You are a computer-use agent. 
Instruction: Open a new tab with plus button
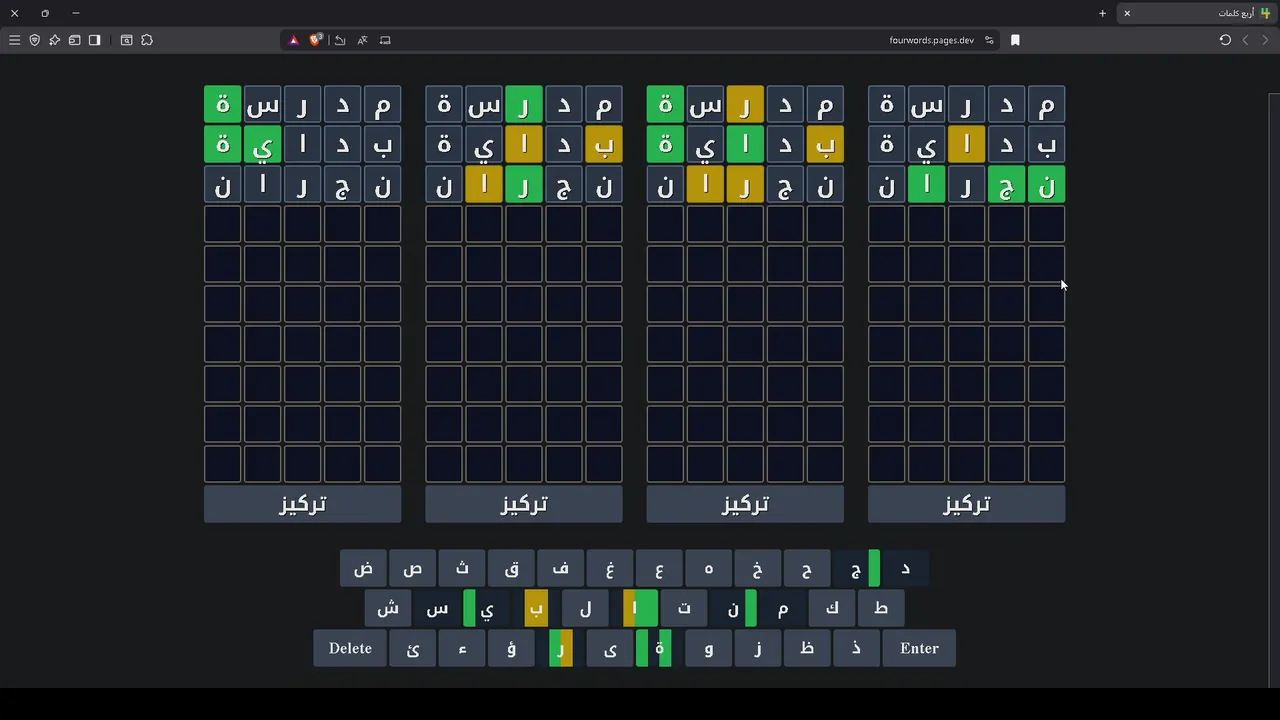[1102, 13]
